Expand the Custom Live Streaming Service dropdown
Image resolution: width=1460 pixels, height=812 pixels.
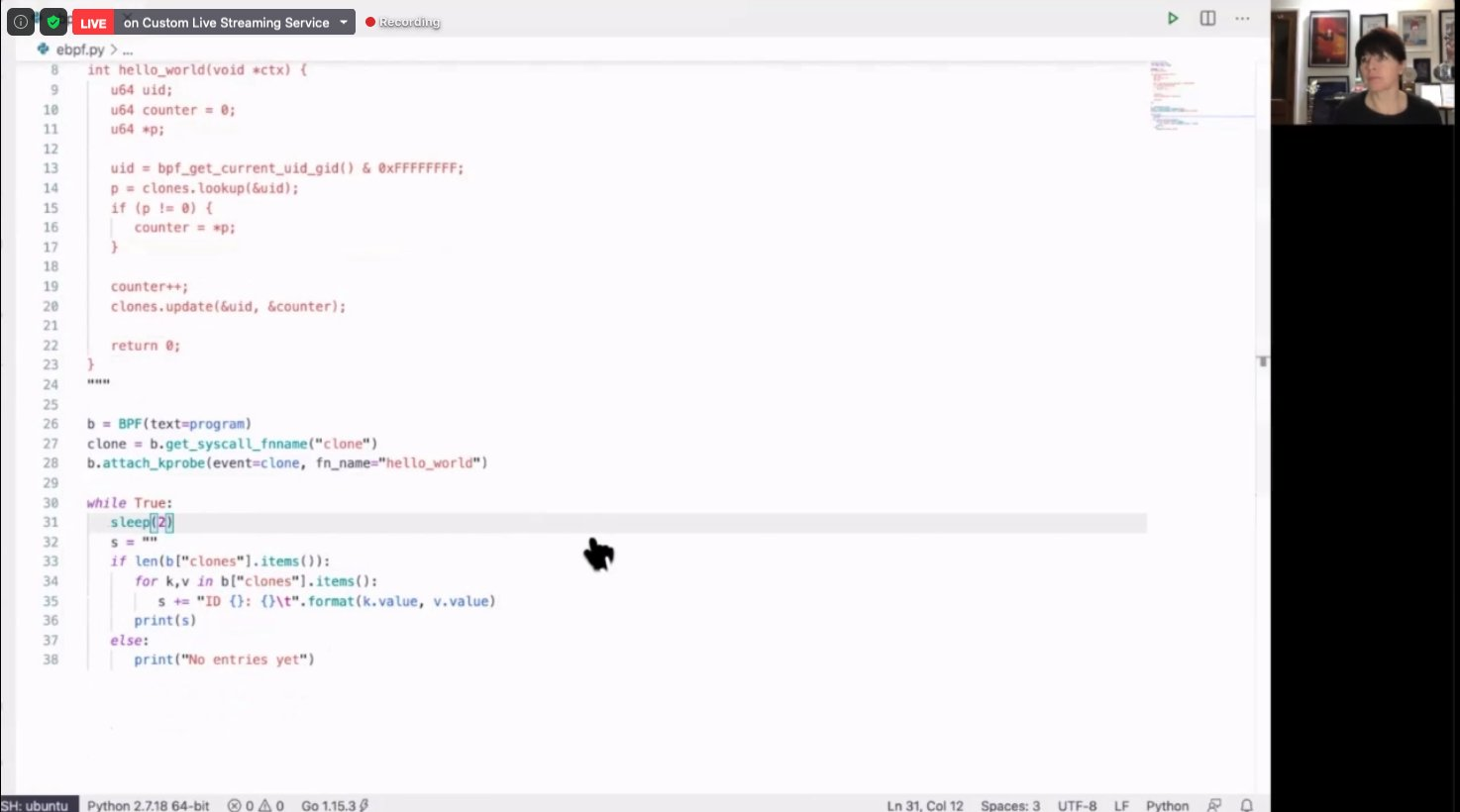[x=344, y=22]
